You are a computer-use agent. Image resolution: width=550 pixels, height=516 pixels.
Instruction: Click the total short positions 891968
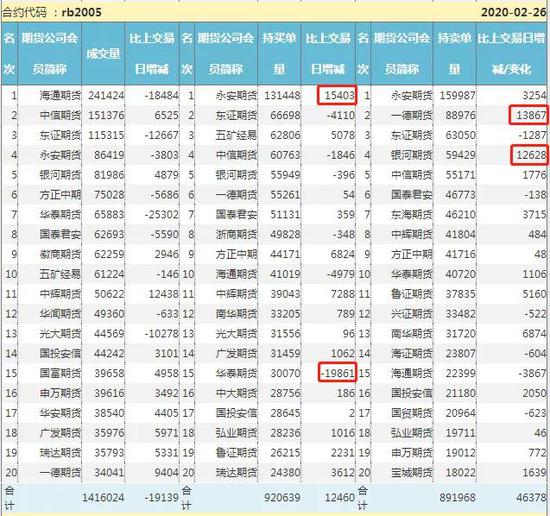tap(458, 498)
